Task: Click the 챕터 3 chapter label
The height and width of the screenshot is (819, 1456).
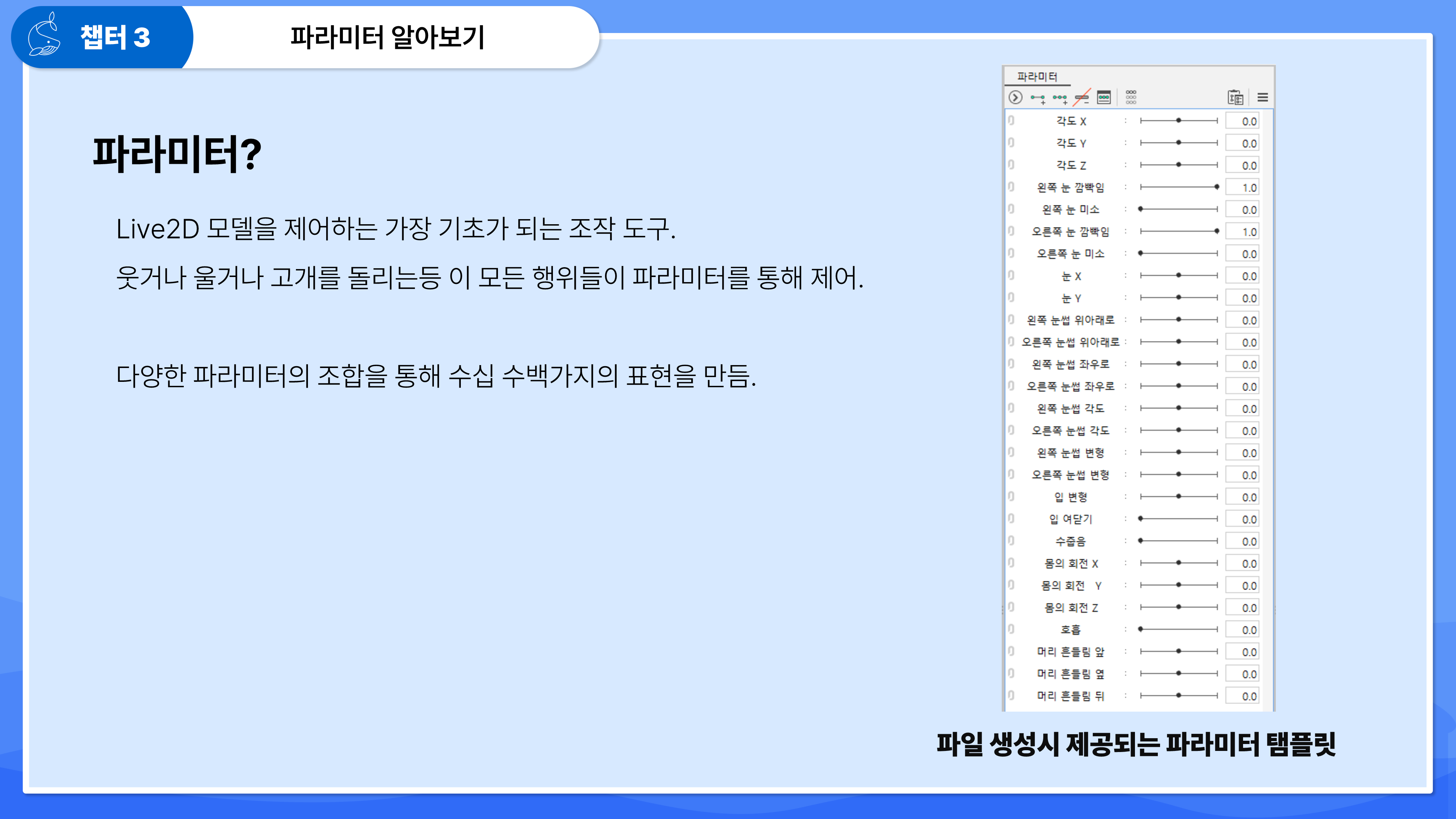Action: (x=115, y=37)
